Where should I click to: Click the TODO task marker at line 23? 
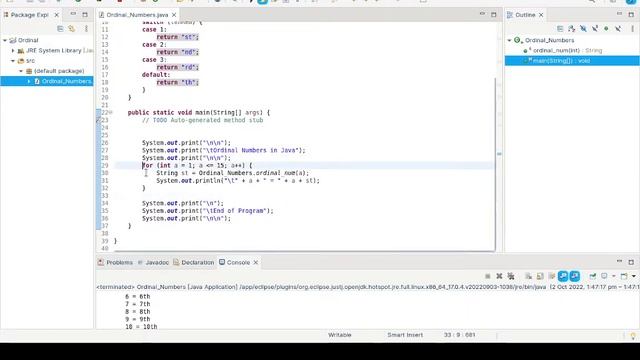click(98, 120)
